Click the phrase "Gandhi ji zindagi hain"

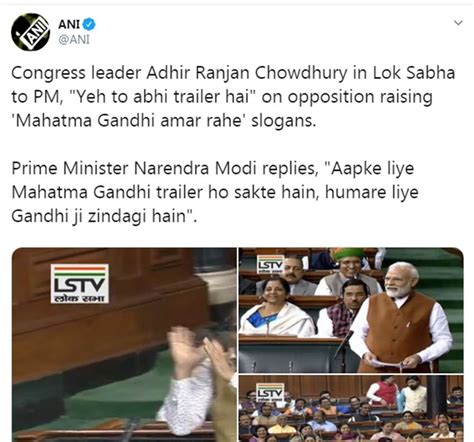(104, 216)
